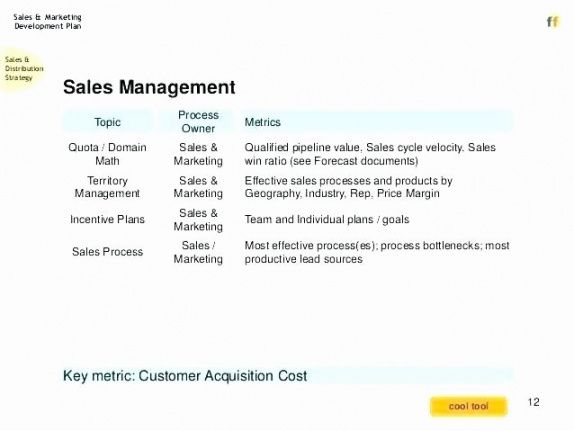Click the Key metric: Customer Acquisition Cost bar

[x=288, y=376]
